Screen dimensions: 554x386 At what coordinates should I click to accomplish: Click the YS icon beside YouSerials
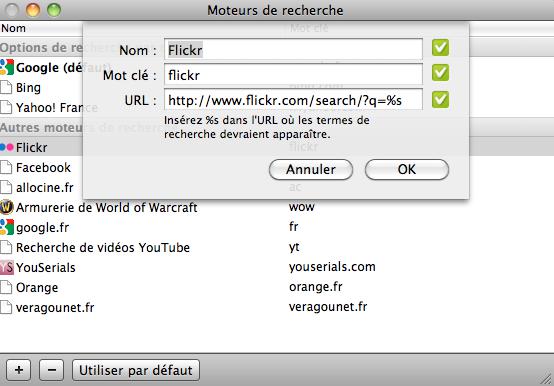(7, 267)
